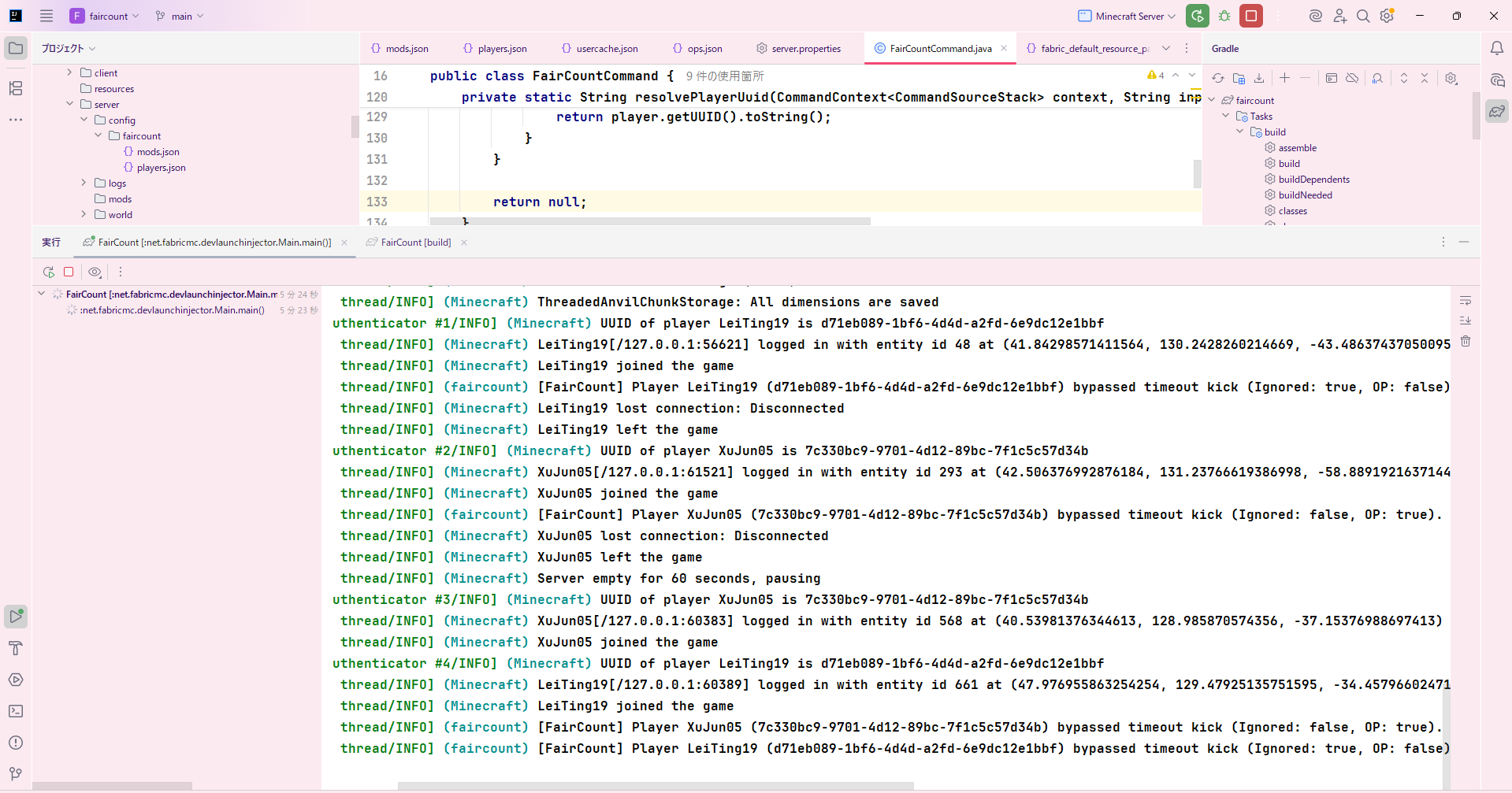Collapse the Gradle Tasks node
The image size is (1512, 793).
1225,116
